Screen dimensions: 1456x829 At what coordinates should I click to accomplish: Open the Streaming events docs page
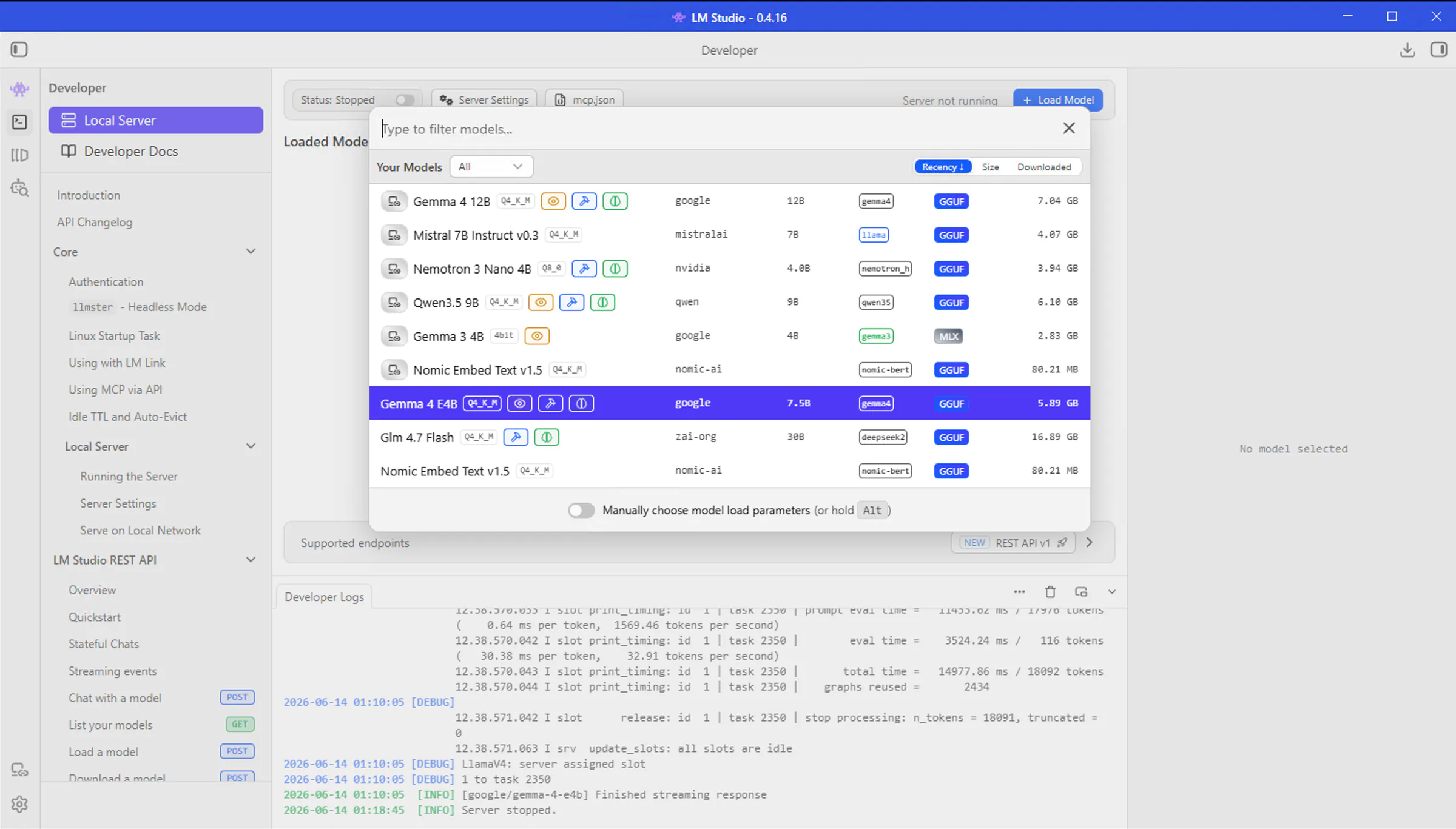(x=113, y=671)
